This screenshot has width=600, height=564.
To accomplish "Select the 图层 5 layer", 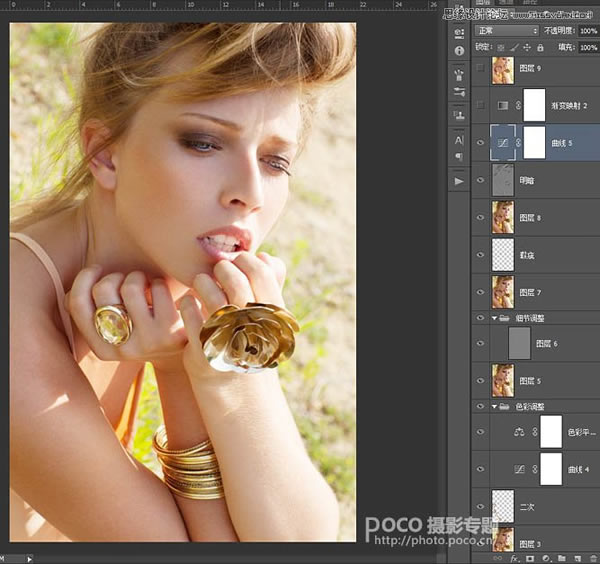I will 536,381.
